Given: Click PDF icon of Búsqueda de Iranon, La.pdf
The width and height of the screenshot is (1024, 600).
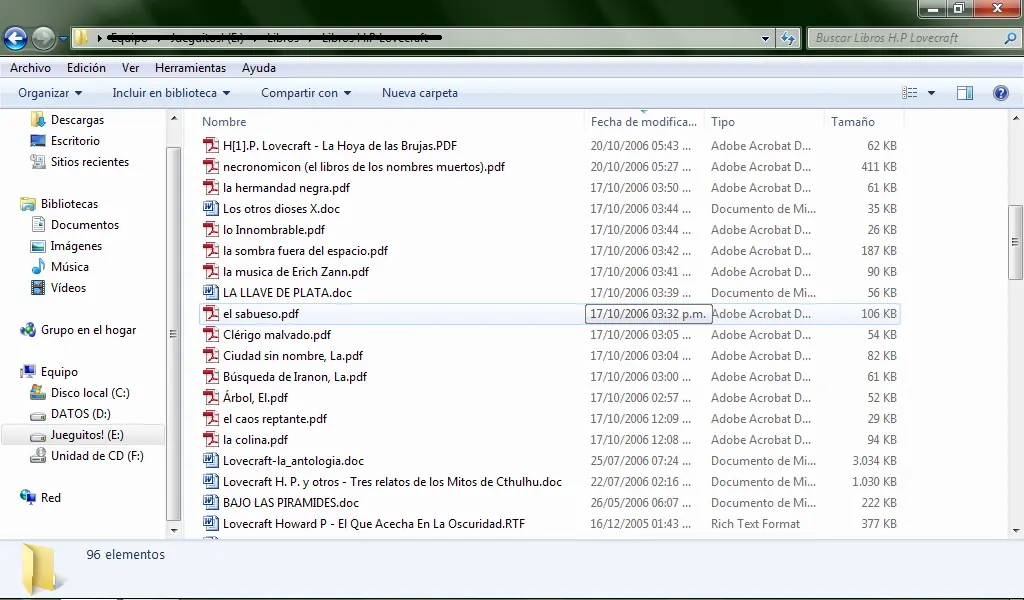Looking at the screenshot, I should [210, 377].
